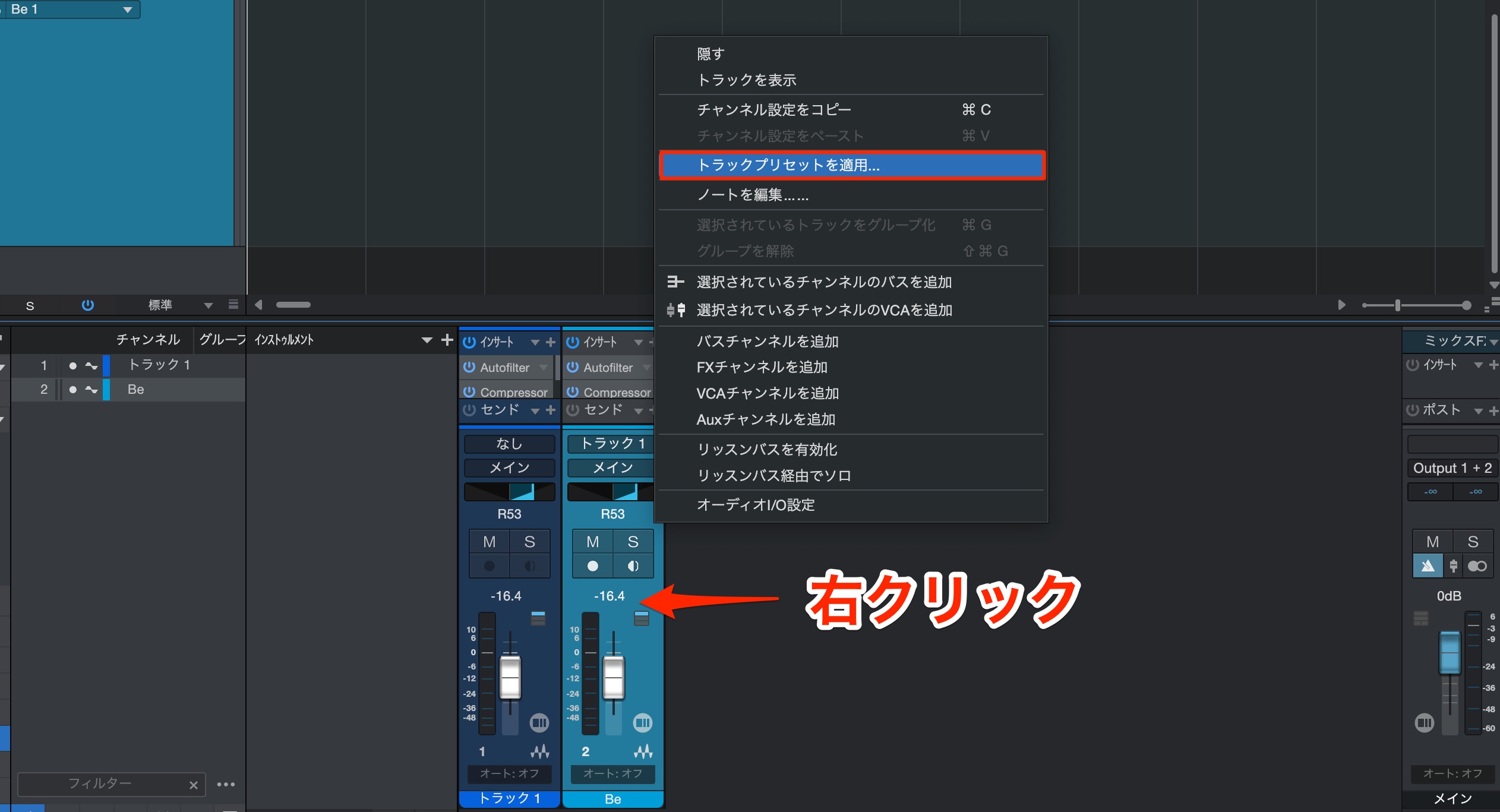Open channel 1 Autofilter dropdown arrow
The image size is (1500, 812).
544,368
